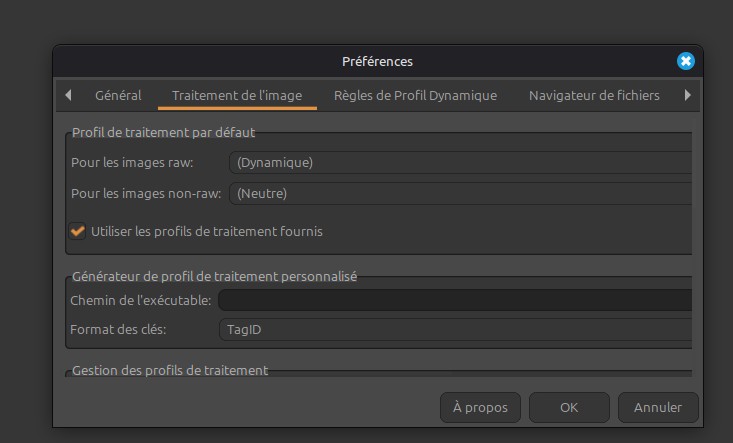This screenshot has height=443, width=733.
Task: Click the Gestion des profils de traitement heading
Action: (169, 370)
